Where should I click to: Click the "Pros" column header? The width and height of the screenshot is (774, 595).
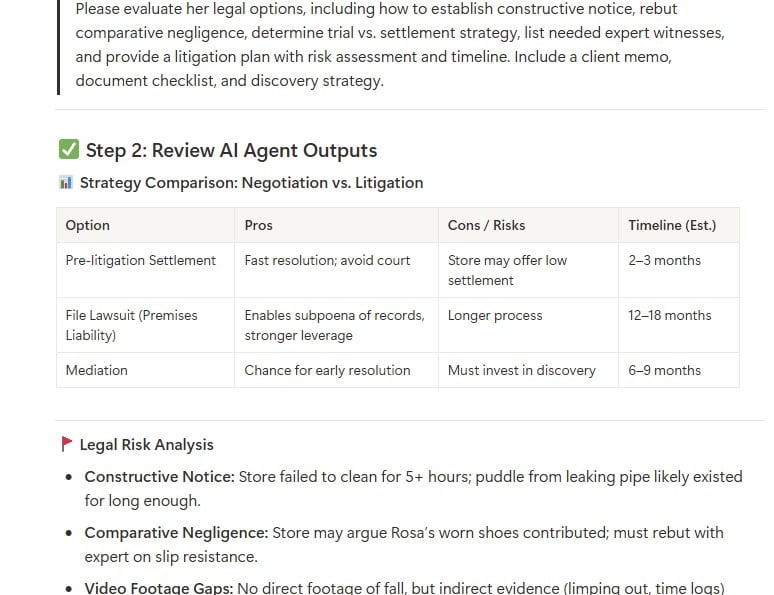click(258, 225)
